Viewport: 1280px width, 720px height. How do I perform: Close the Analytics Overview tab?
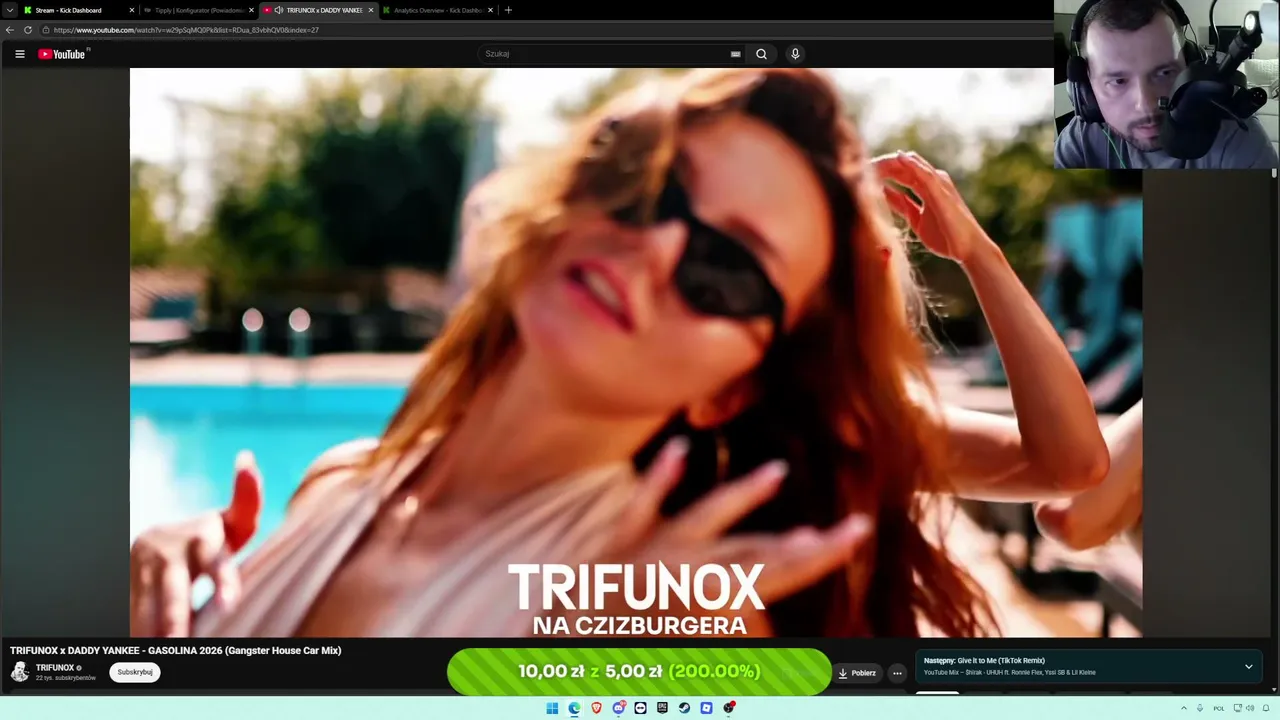tap(490, 10)
